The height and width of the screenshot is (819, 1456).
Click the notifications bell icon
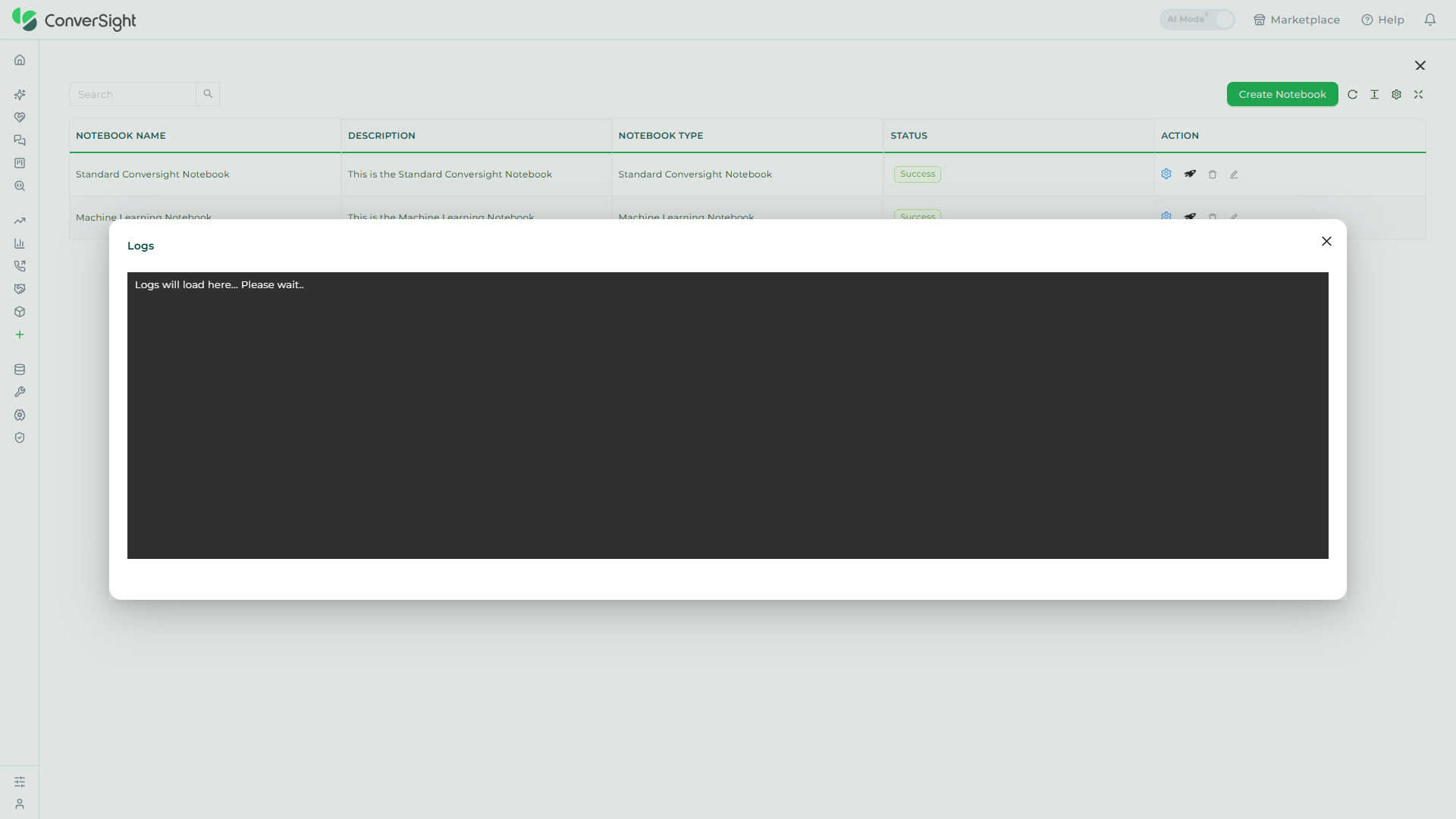(x=1430, y=20)
